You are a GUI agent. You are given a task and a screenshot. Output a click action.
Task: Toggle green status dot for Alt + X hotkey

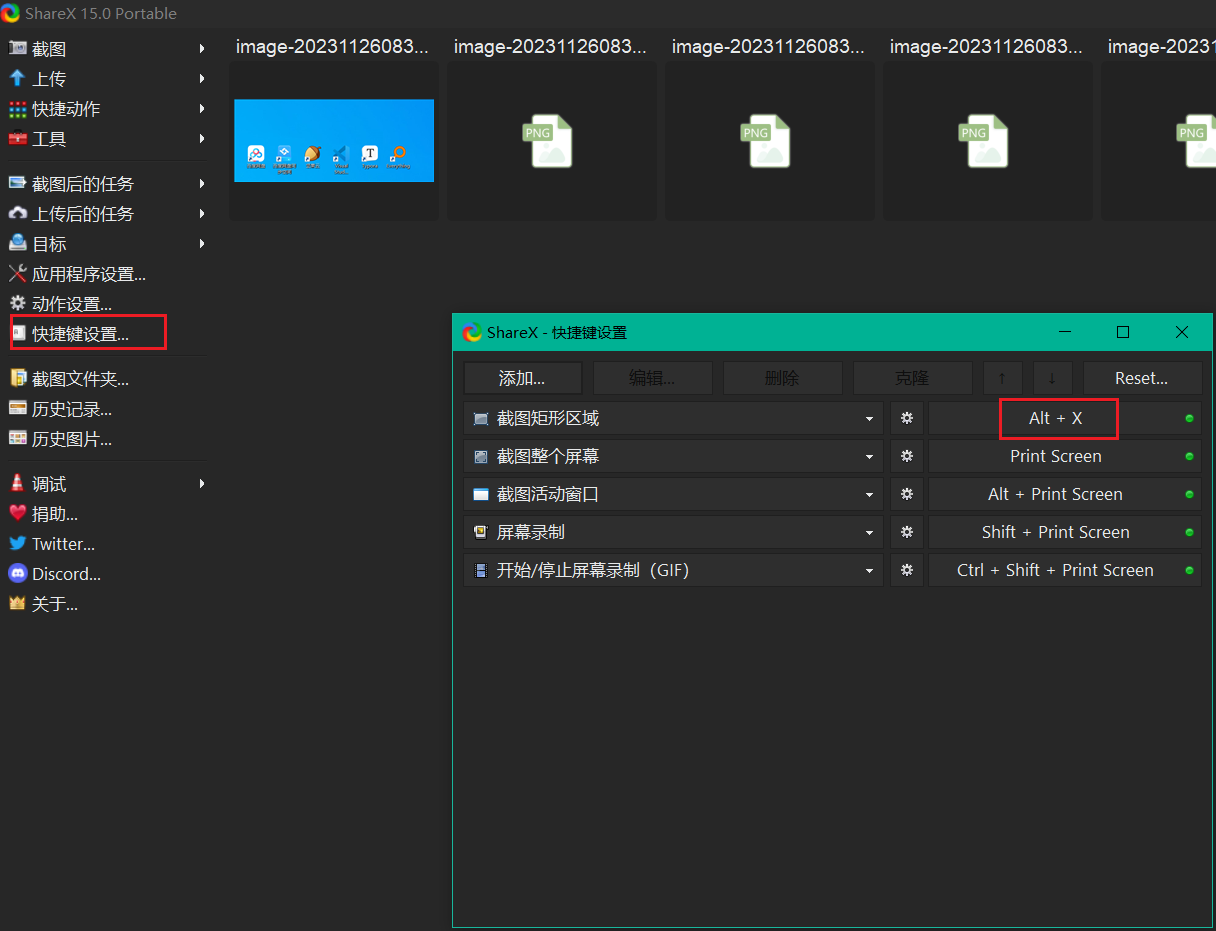coord(1189,418)
